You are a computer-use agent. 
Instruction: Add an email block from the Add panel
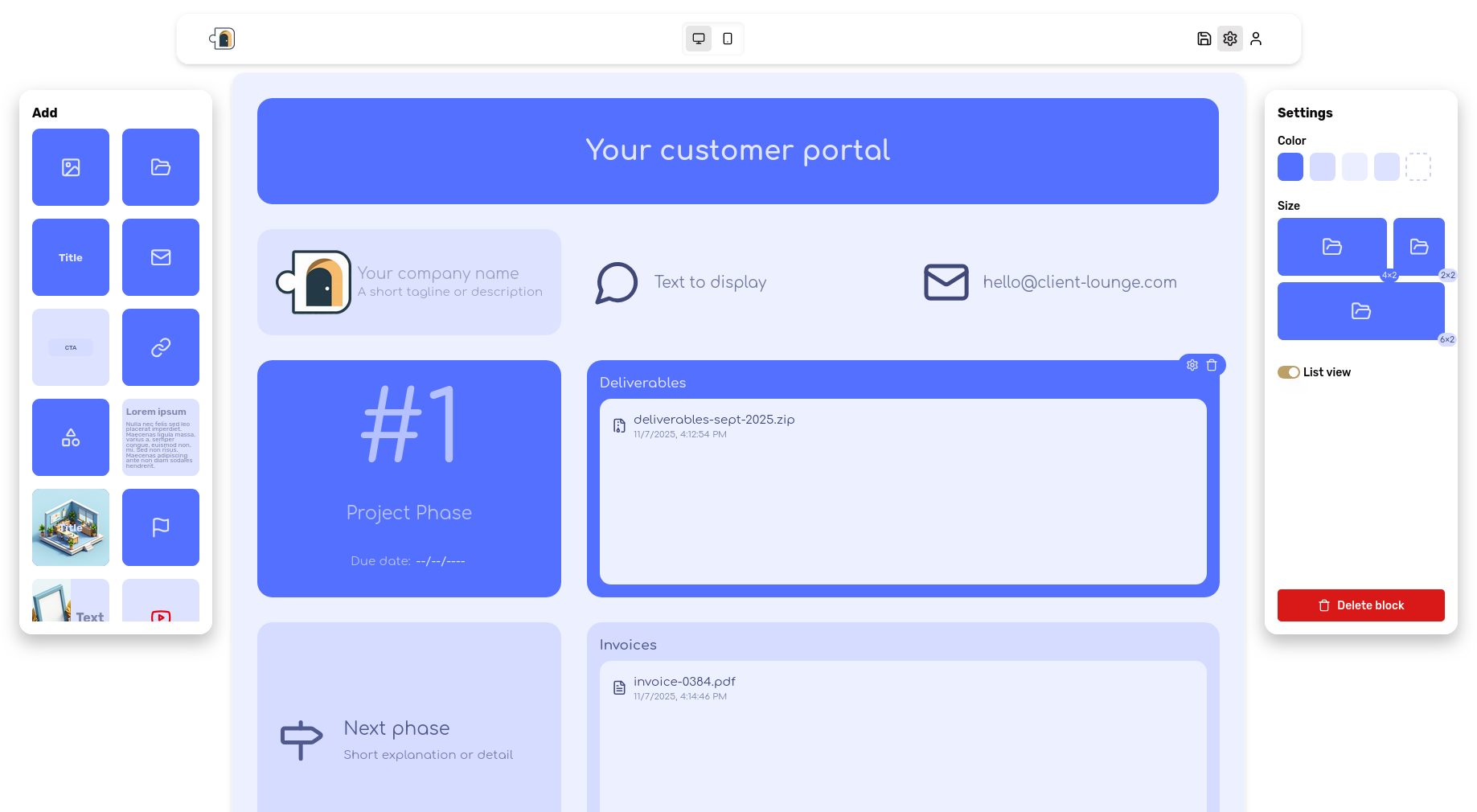click(x=161, y=257)
